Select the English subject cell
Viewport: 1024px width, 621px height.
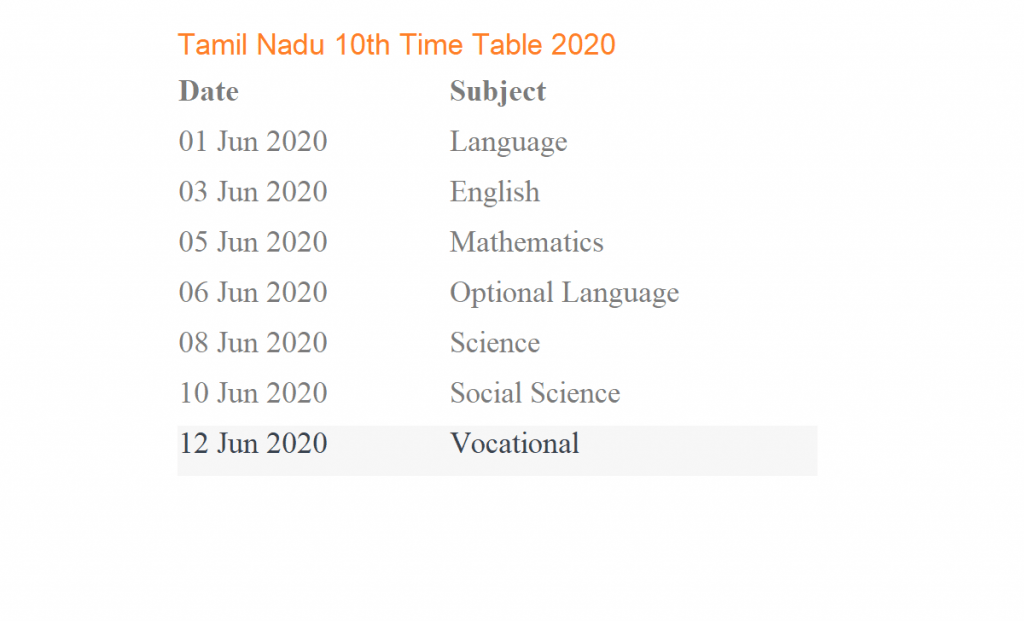[x=495, y=192]
